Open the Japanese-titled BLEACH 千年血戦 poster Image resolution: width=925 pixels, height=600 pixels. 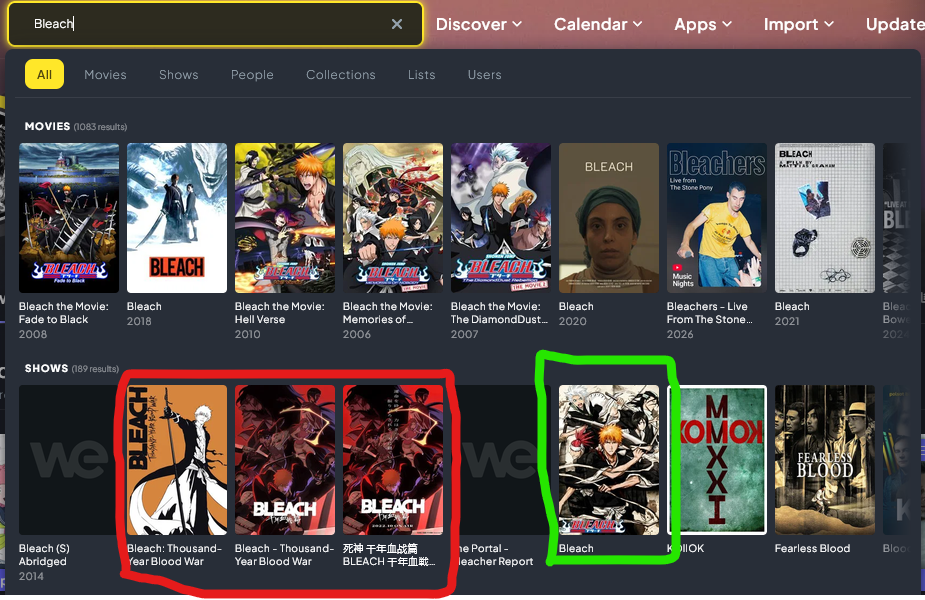[x=393, y=460]
